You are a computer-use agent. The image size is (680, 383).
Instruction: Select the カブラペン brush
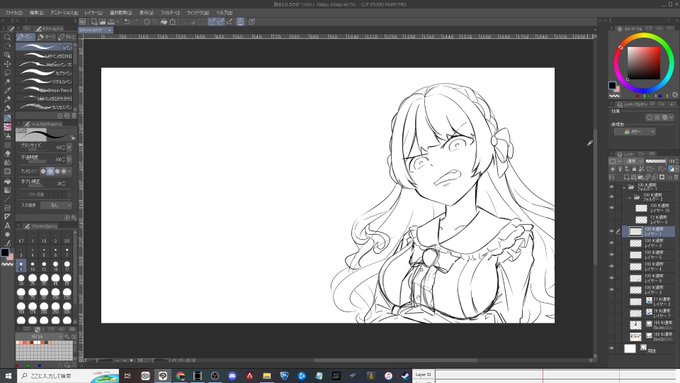coord(45,73)
